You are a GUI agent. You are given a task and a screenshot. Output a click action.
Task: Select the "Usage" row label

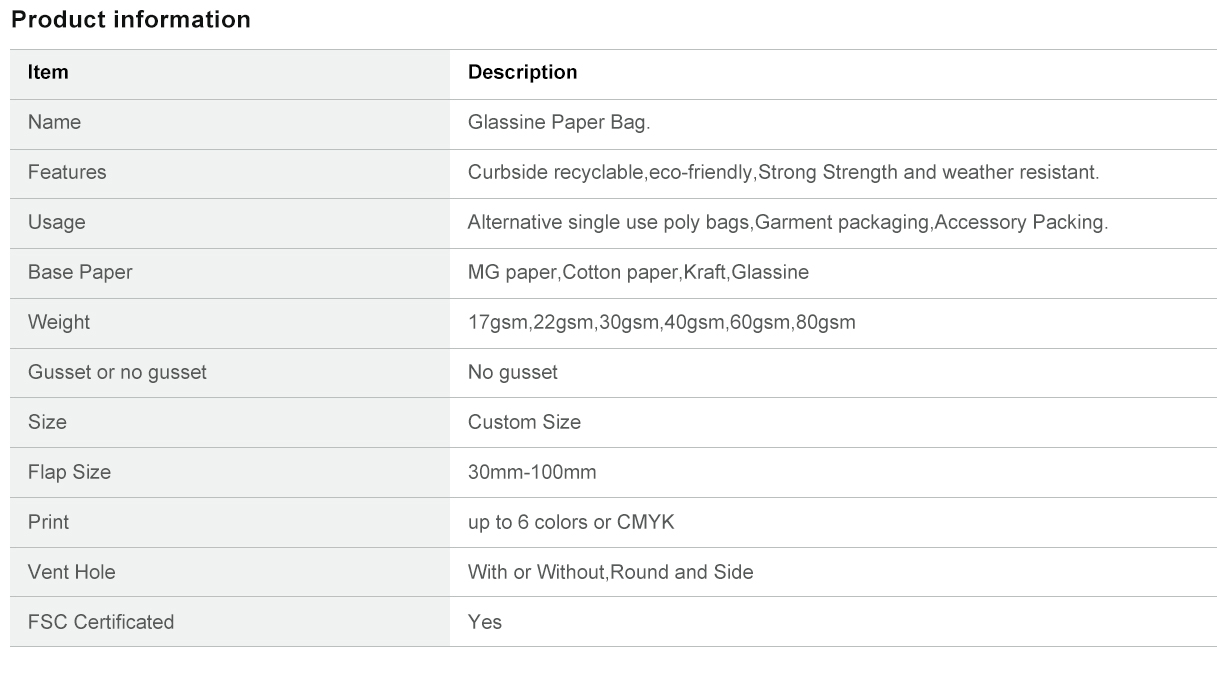pyautogui.click(x=56, y=222)
